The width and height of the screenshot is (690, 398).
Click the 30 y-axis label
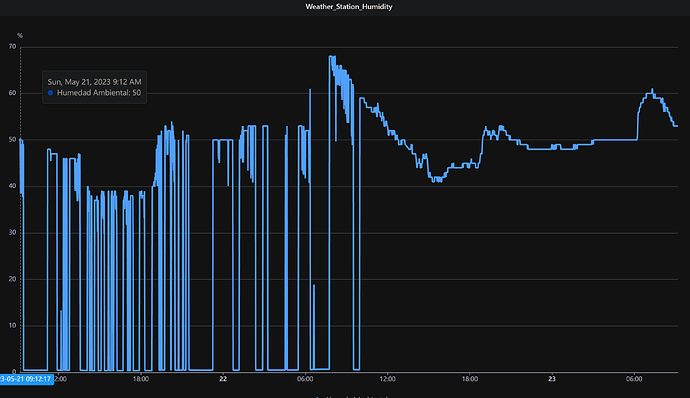tap(12, 232)
